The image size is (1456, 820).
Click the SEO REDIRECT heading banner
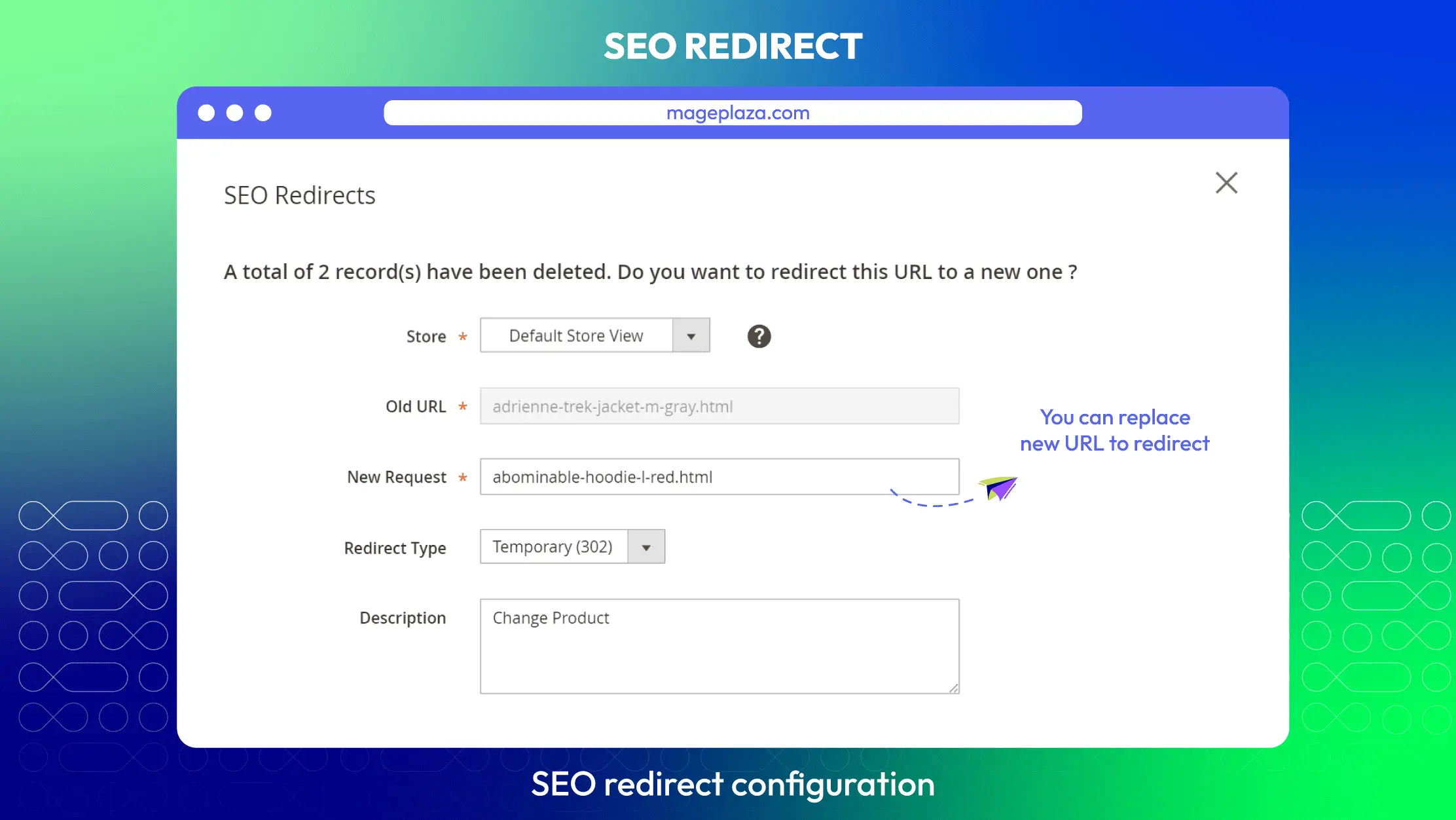tap(733, 46)
